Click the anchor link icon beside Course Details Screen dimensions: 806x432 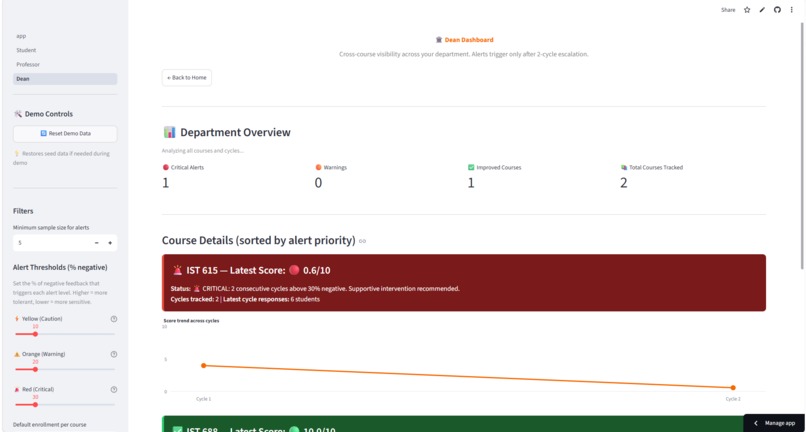point(362,241)
